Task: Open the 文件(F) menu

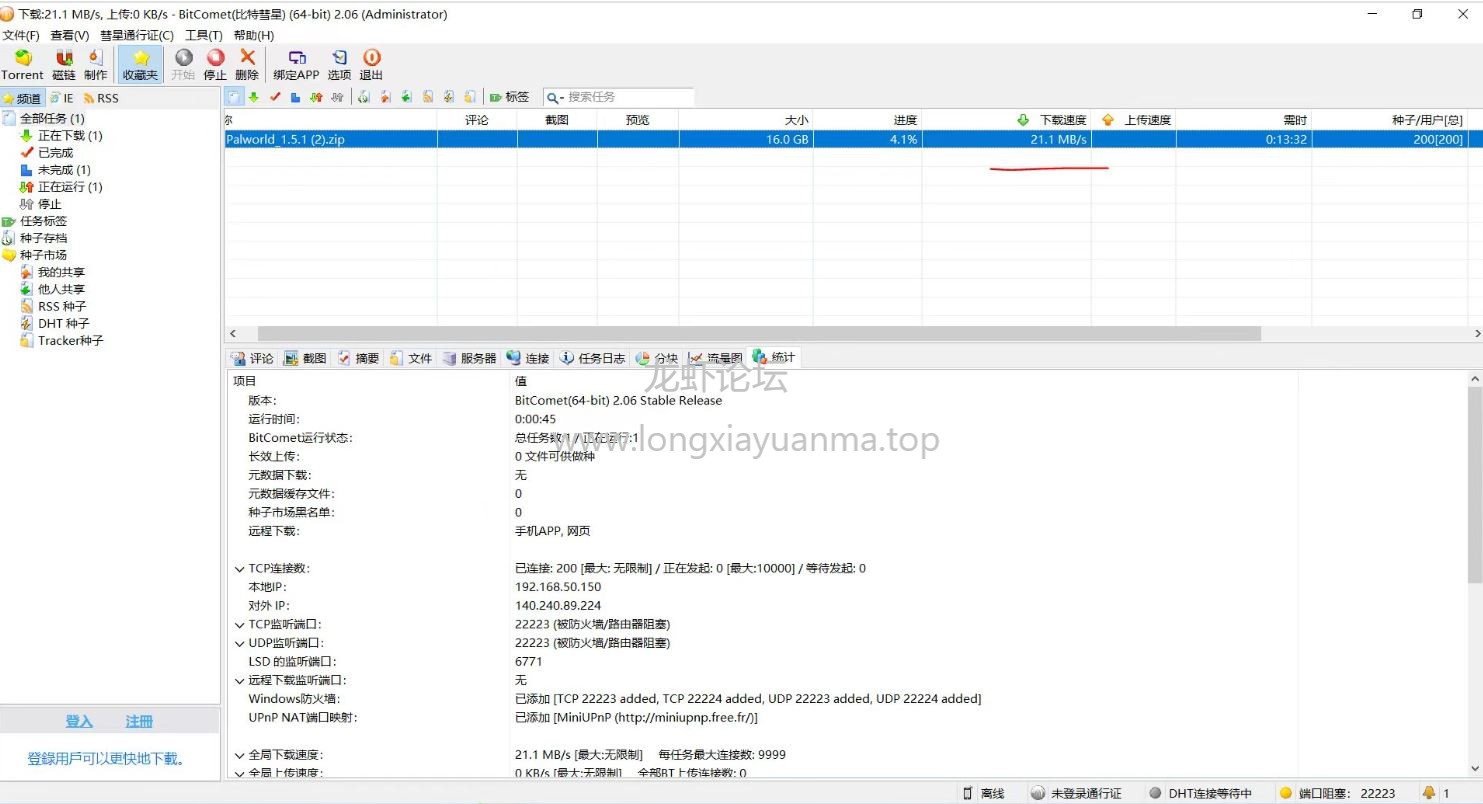Action: point(21,35)
